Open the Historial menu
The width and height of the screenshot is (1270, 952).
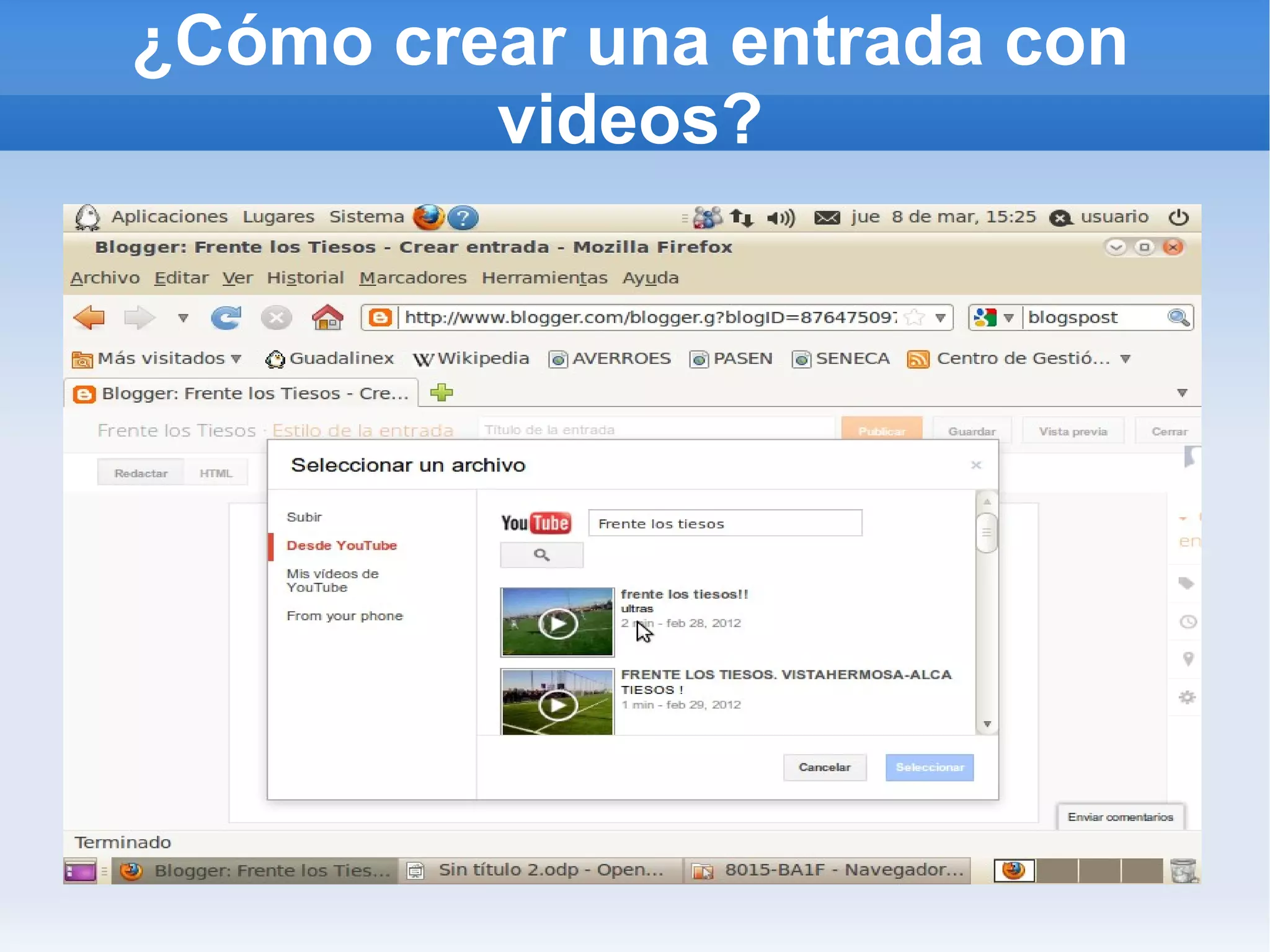(x=305, y=278)
